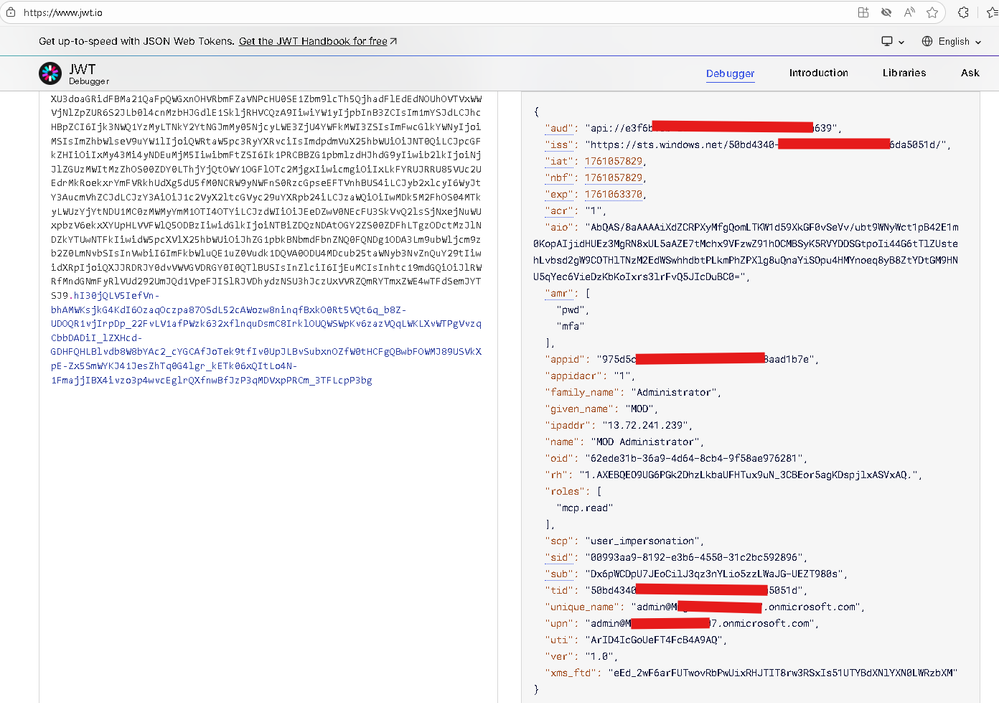Click the ipaddr value 13.72.241.239

coord(645,425)
